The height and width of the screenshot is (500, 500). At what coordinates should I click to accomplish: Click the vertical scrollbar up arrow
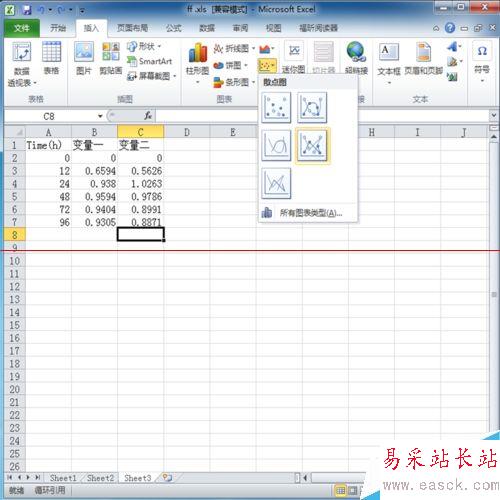(x=494, y=137)
